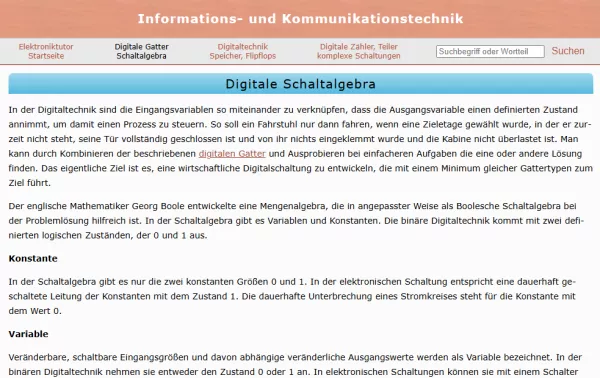
Task: Click the Konstante heading
Action: pos(33,259)
